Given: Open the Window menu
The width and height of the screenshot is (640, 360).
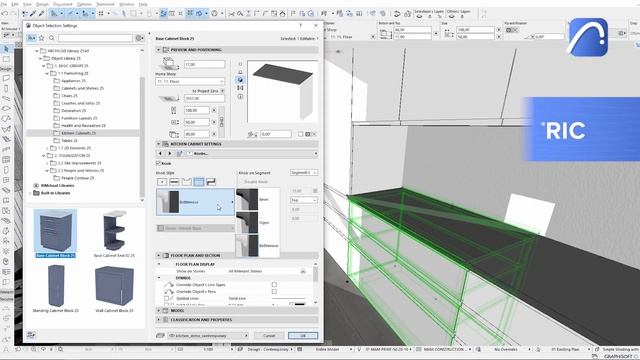Looking at the screenshot, I should (x=127, y=4).
